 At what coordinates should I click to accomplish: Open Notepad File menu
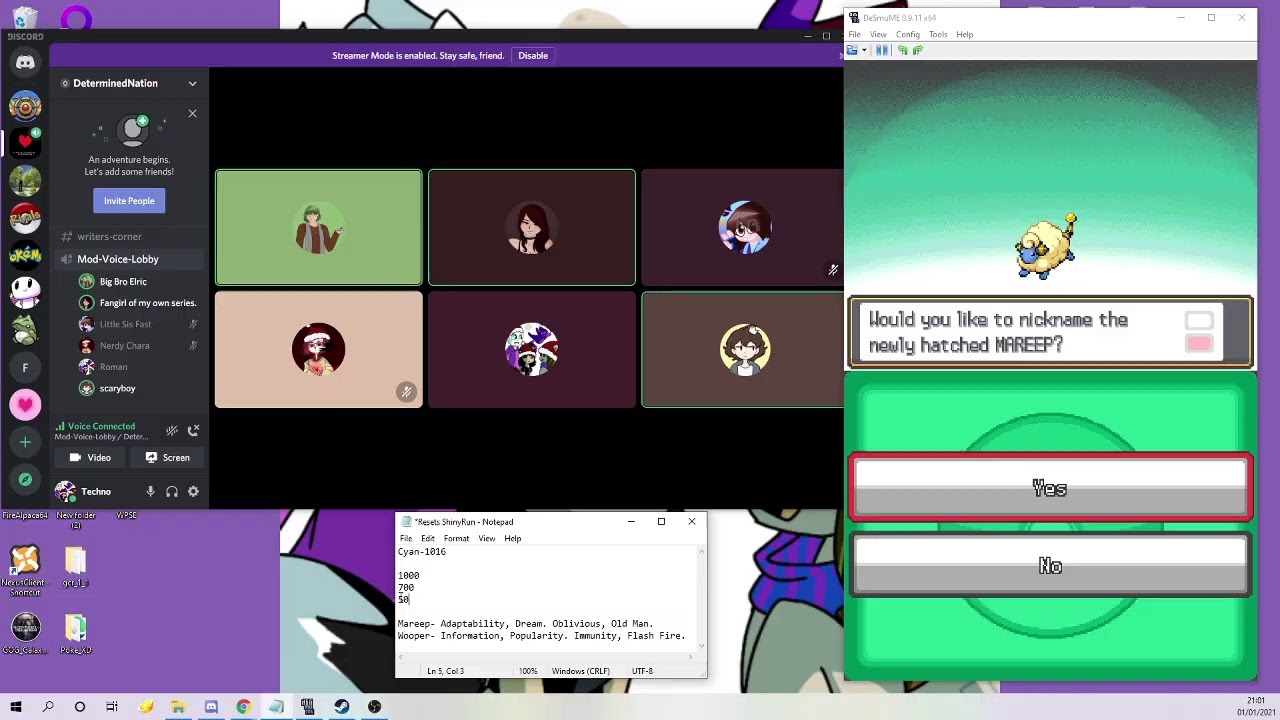[406, 538]
